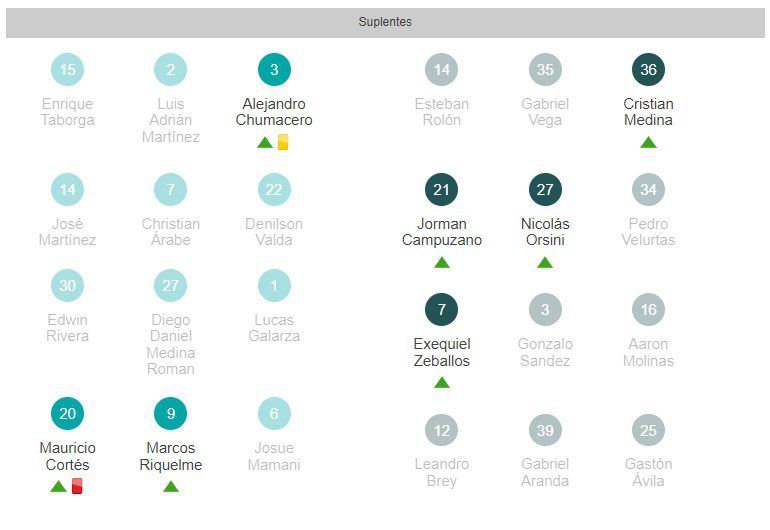Click the substitution arrow under Jorman Campuzano
The image size is (770, 530).
441,262
